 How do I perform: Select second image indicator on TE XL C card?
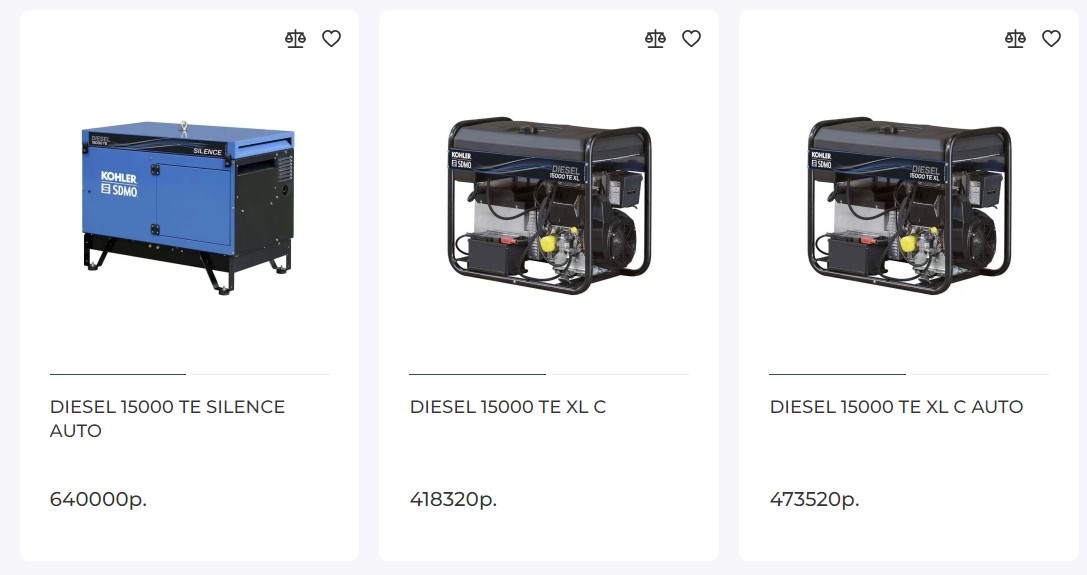(x=621, y=374)
